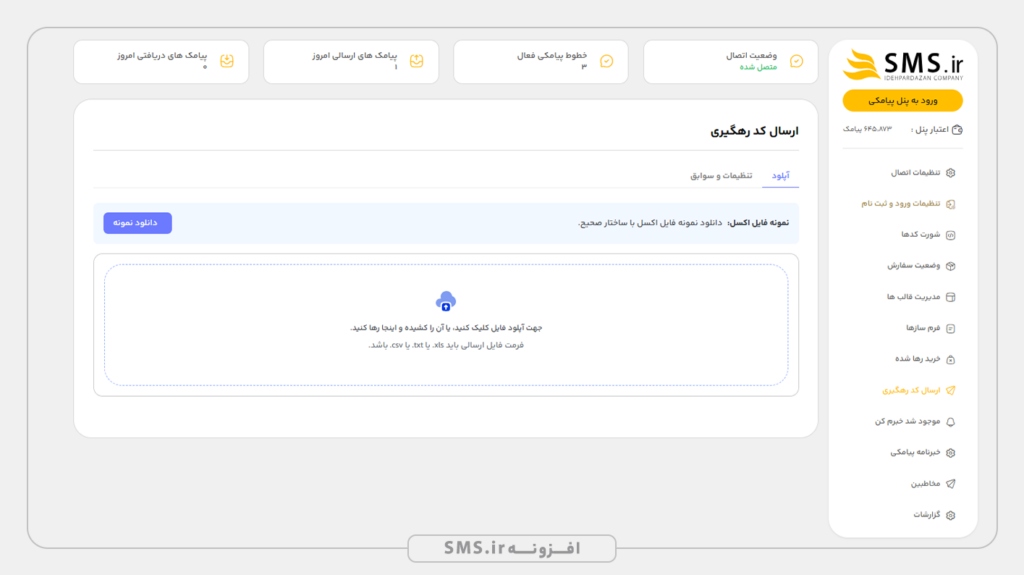Click the back-in-stock bell icon

(x=951, y=421)
